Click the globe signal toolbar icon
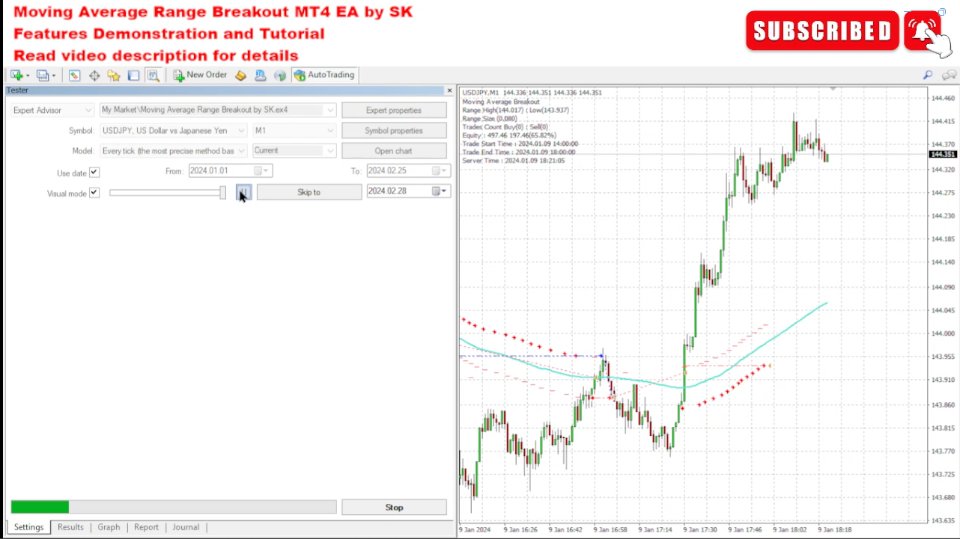This screenshot has width=960, height=539. [x=280, y=75]
